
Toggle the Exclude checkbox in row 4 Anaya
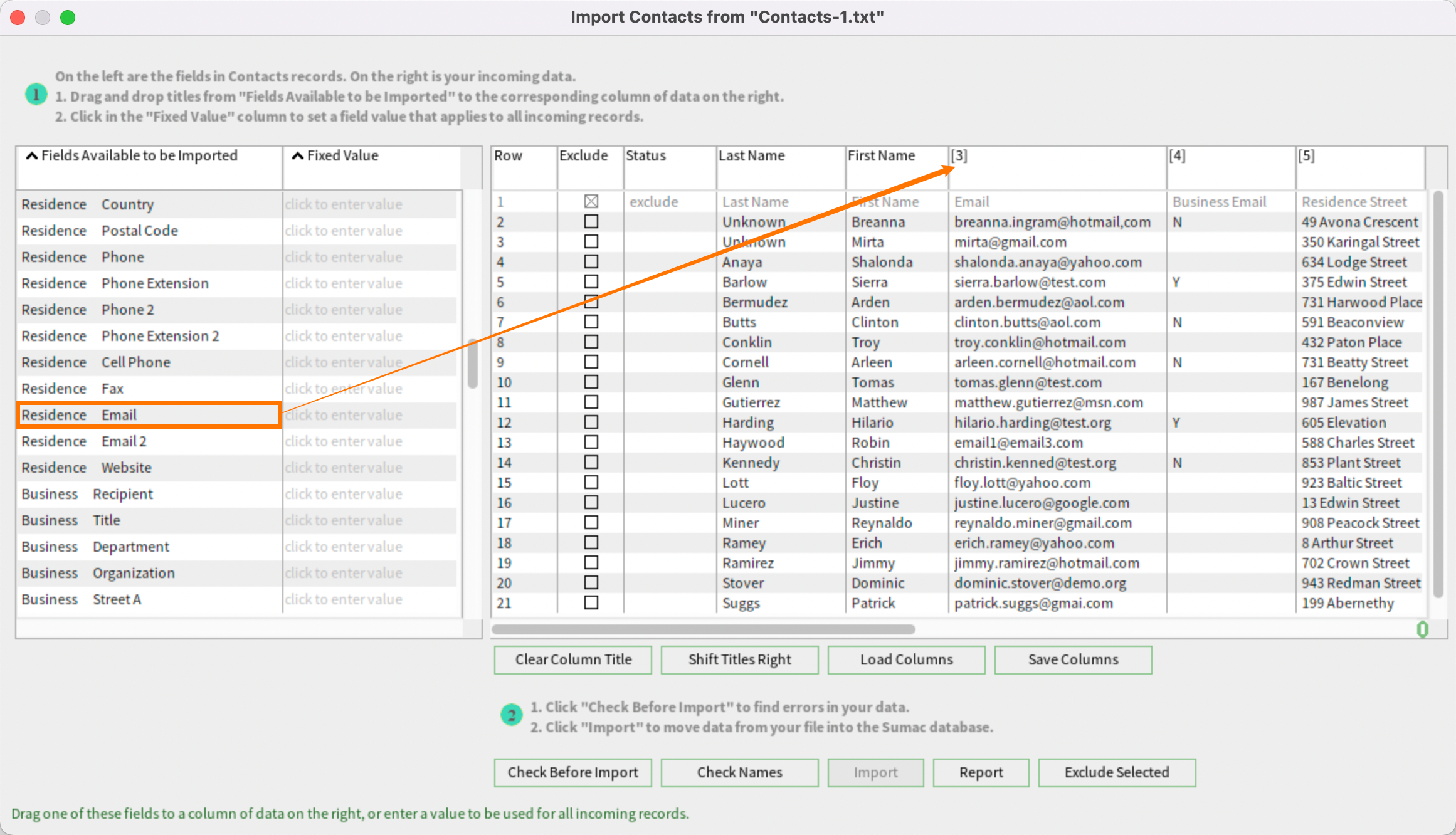(591, 261)
